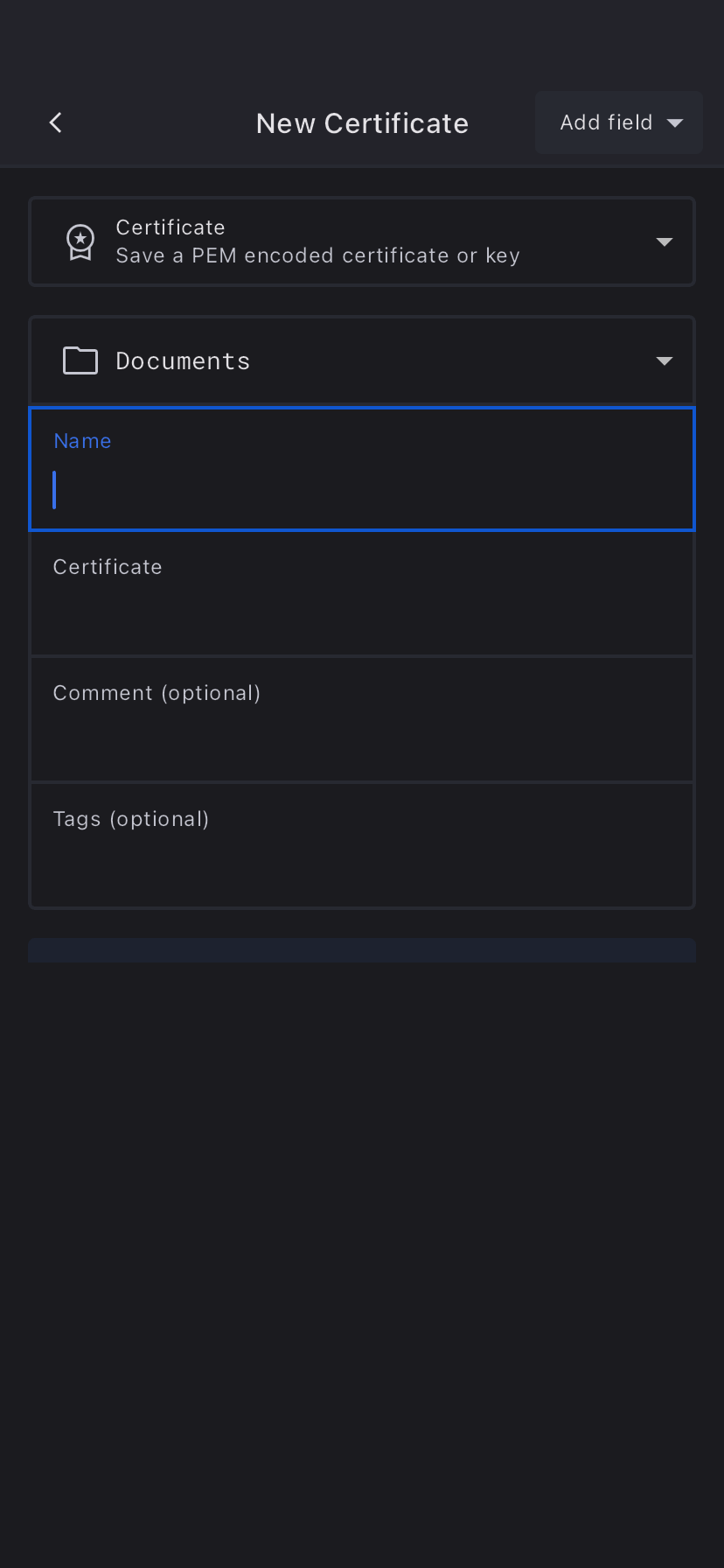Click the blue Name field label
The height and width of the screenshot is (1568, 724).
[82, 441]
